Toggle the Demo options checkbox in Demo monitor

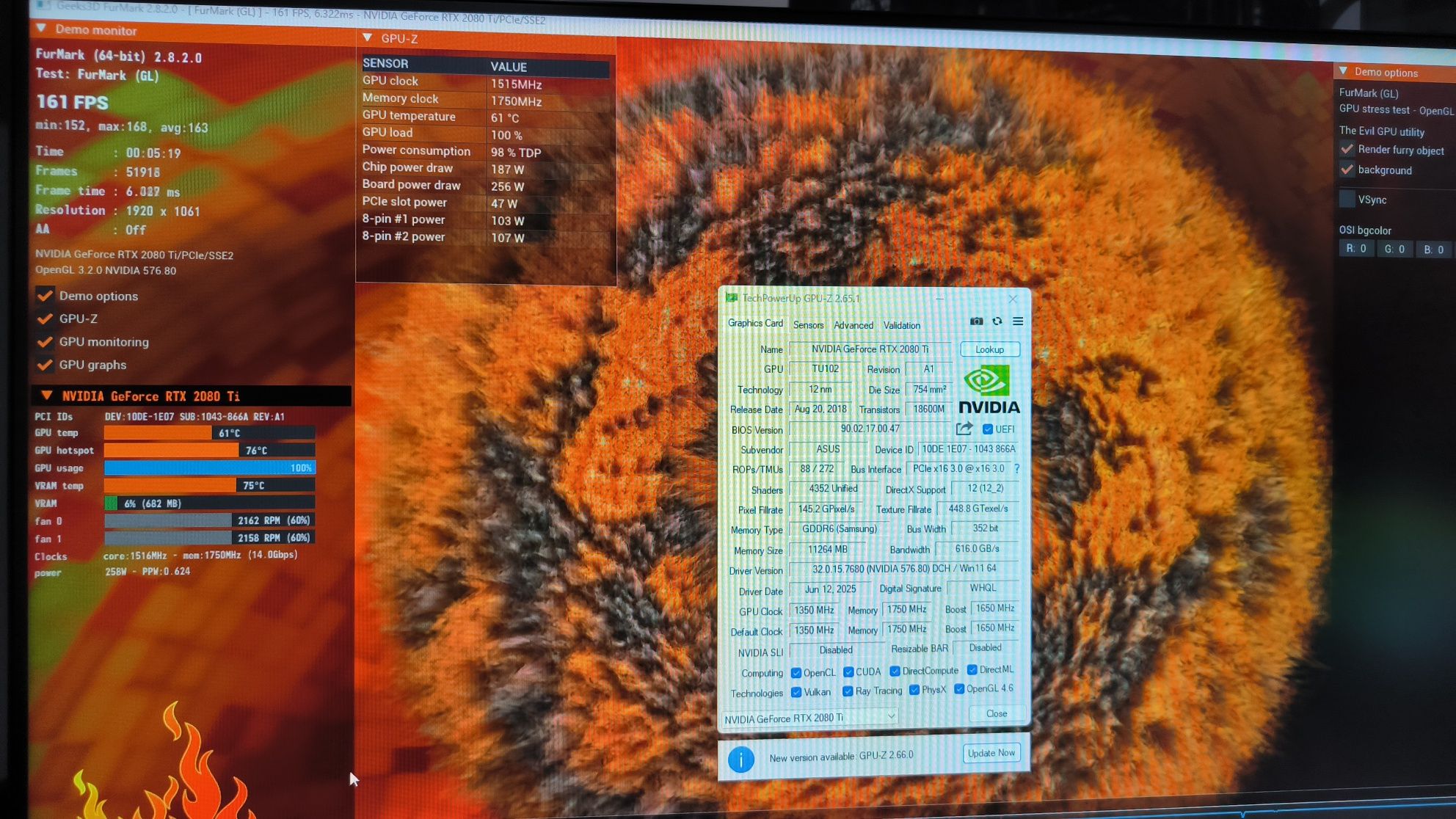point(45,295)
